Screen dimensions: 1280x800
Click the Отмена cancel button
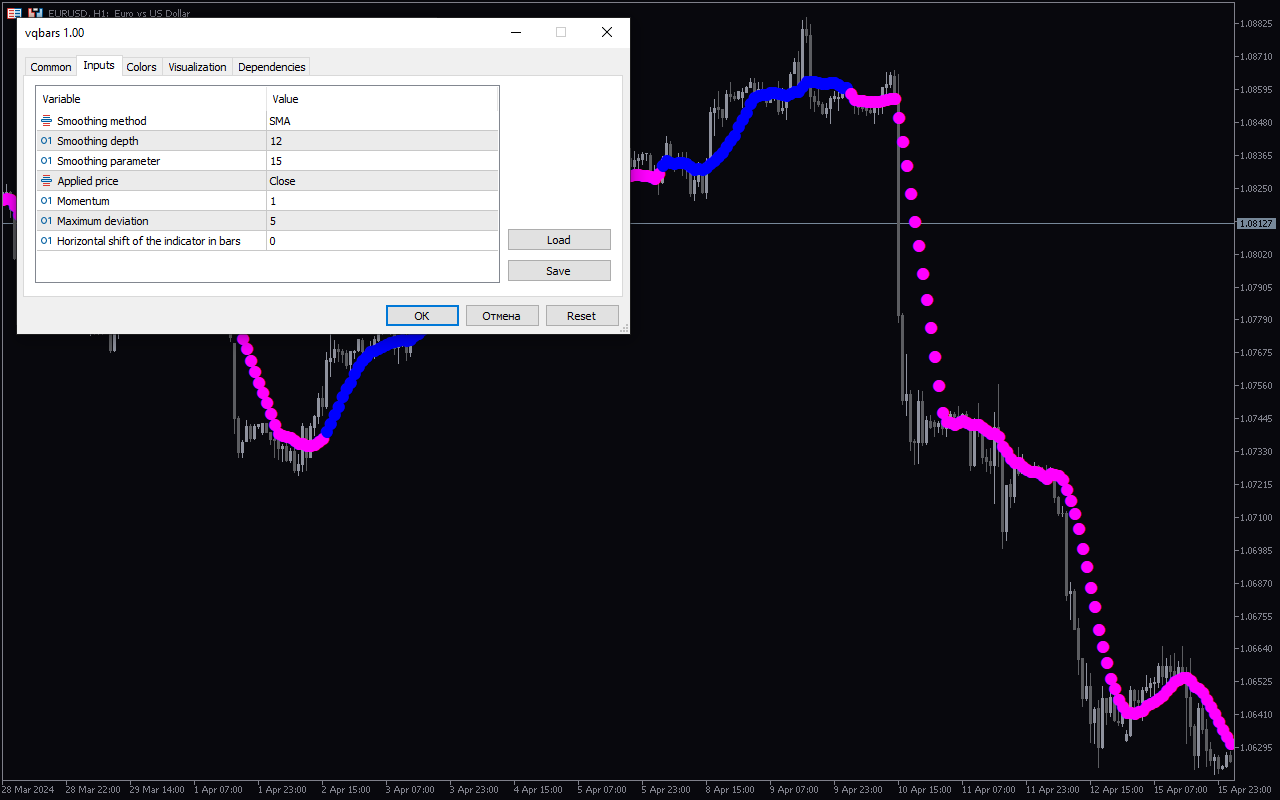pos(502,316)
